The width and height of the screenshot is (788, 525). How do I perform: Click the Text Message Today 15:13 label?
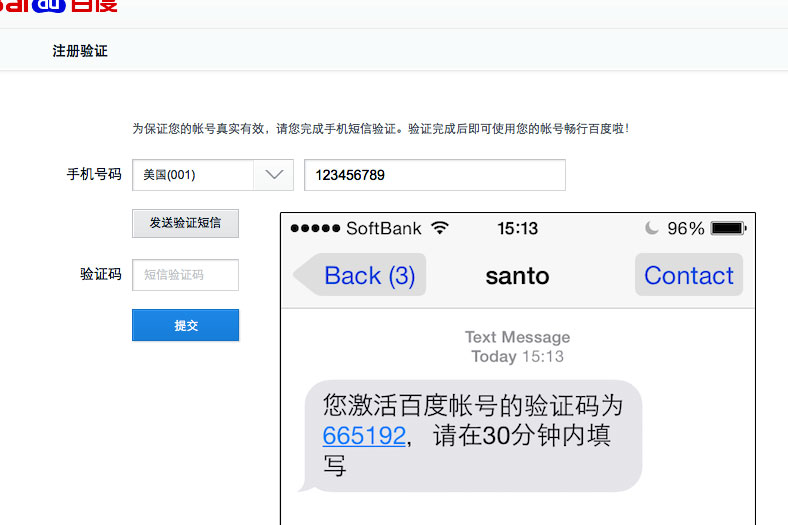pos(518,347)
